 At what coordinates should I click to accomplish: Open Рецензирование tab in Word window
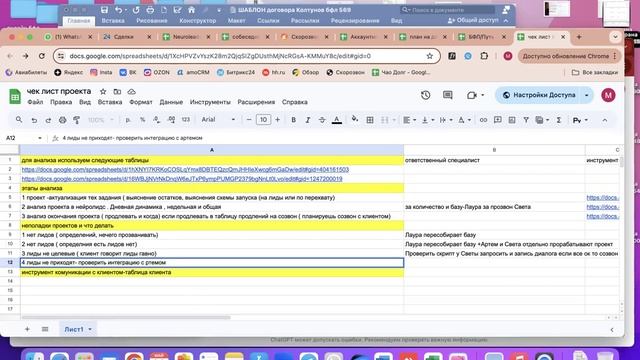(355, 20)
